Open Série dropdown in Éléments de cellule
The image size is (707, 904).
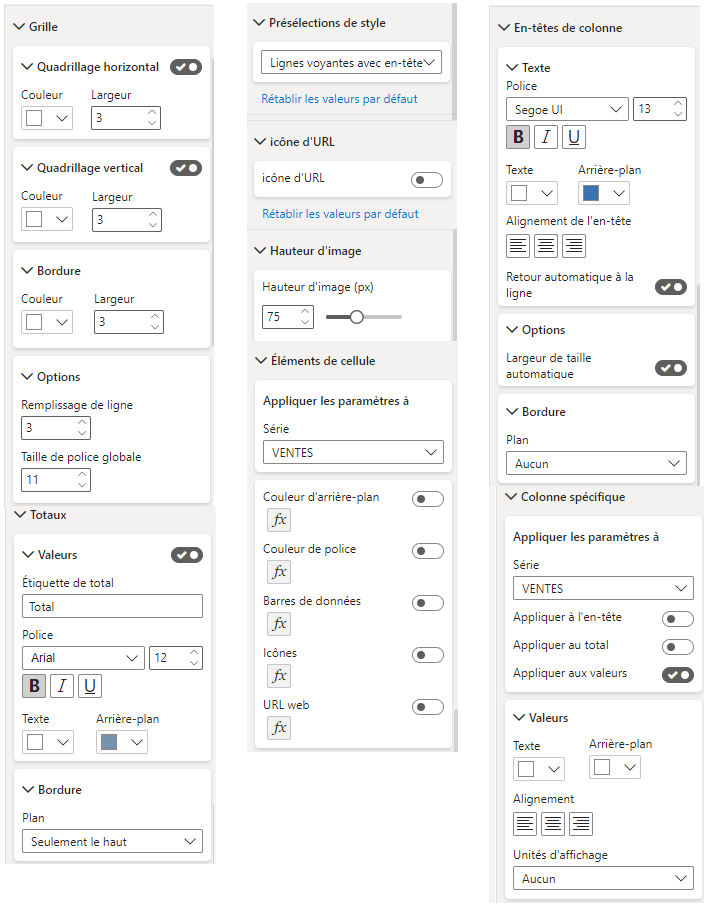353,452
